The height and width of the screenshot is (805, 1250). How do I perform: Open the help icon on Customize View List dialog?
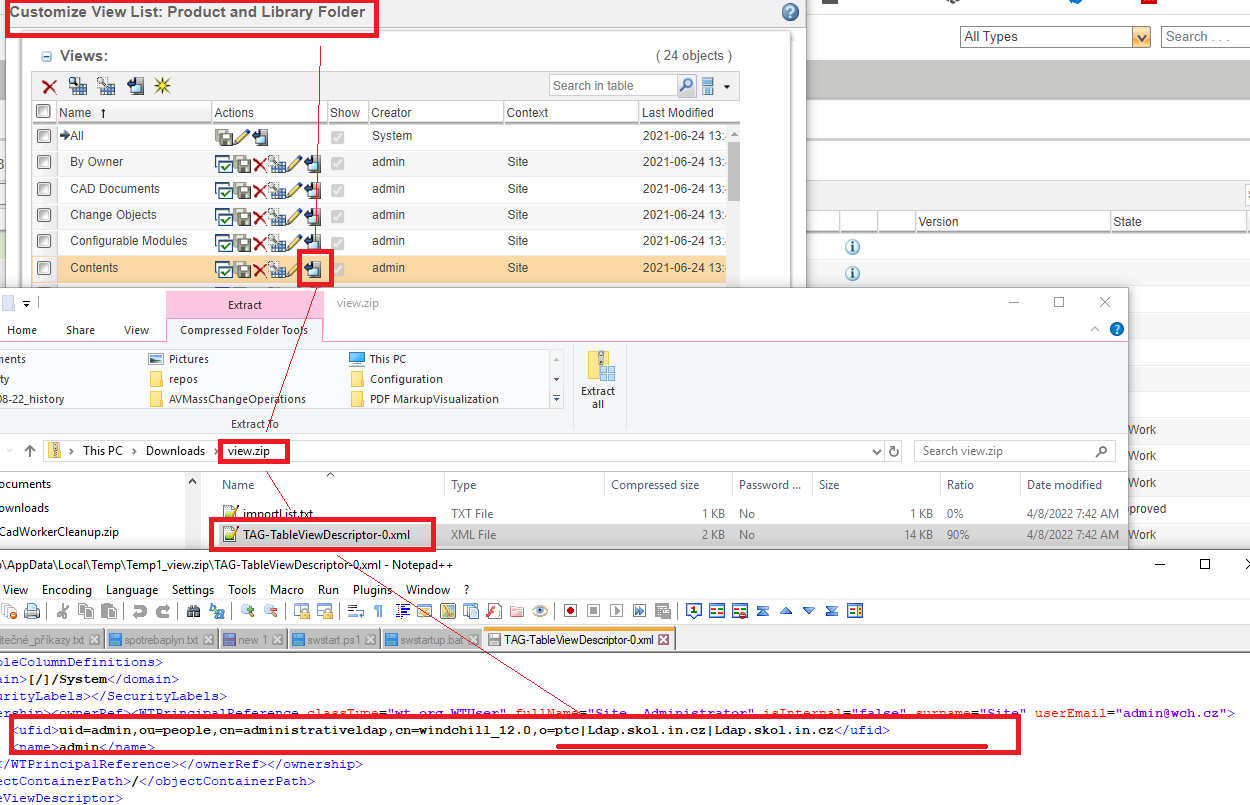point(789,12)
